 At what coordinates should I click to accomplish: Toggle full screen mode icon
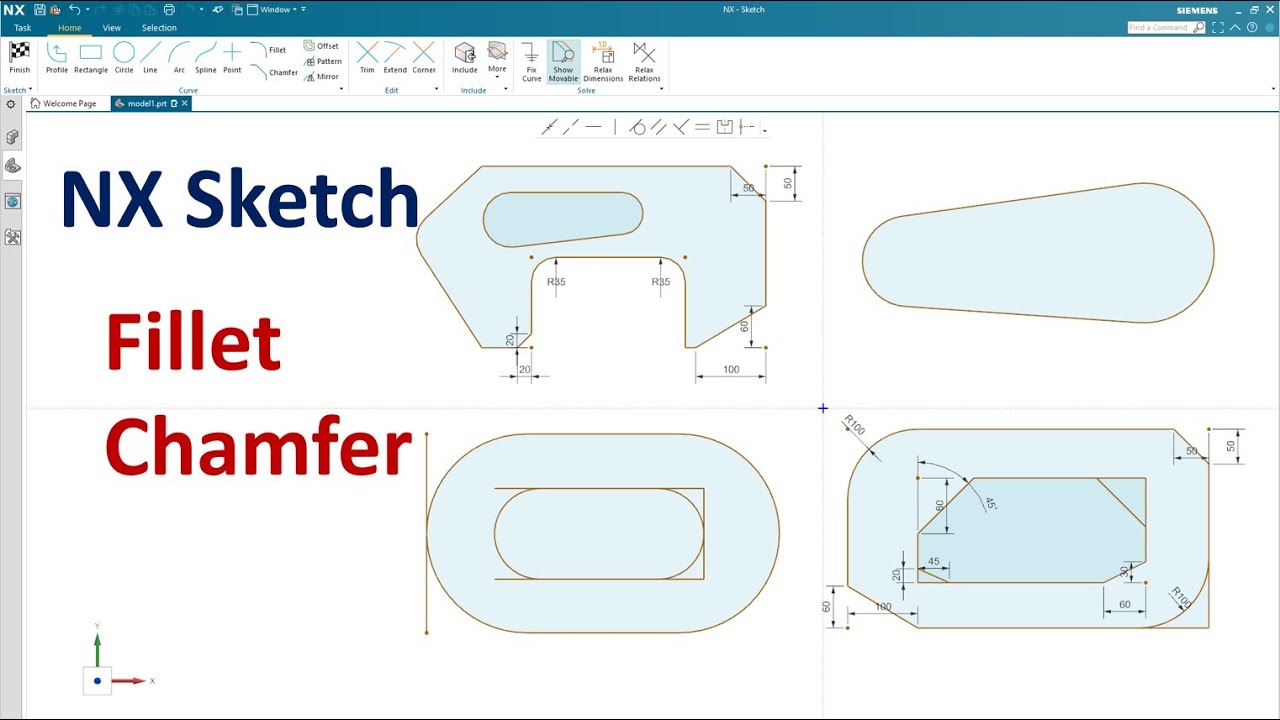[1218, 27]
